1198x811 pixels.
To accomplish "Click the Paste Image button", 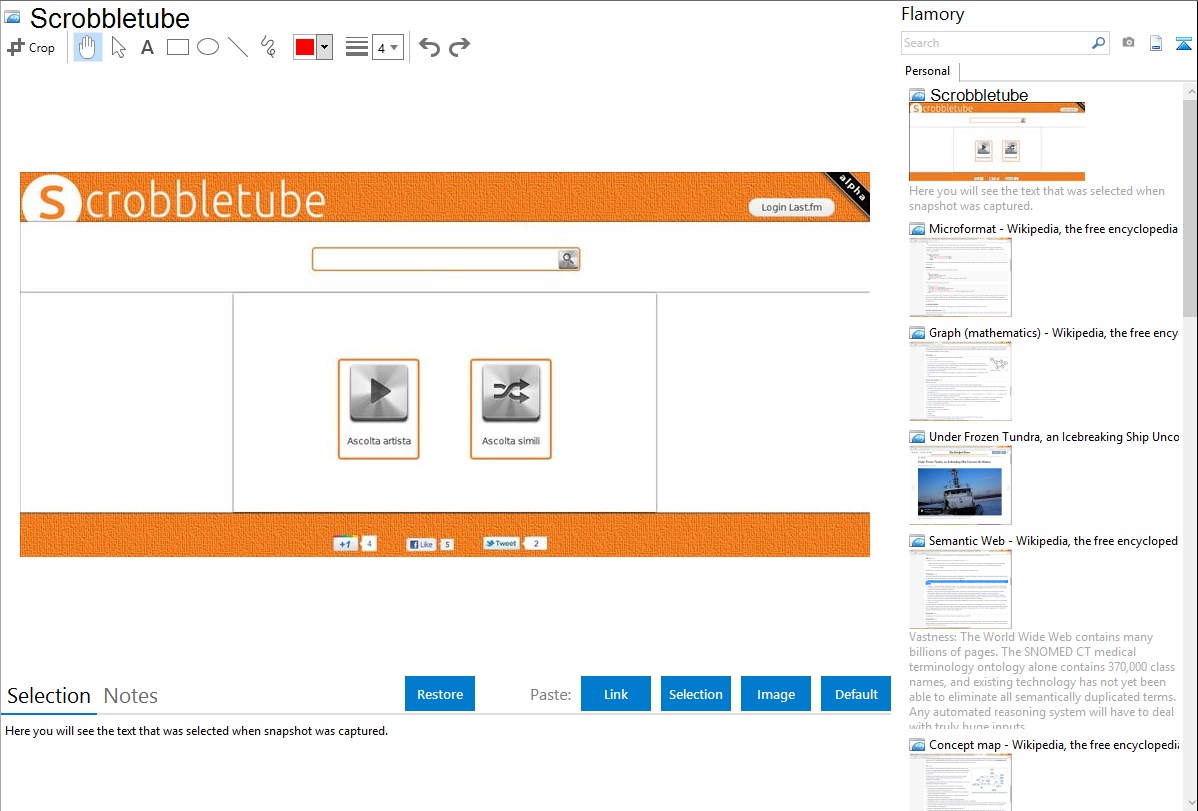I will [x=775, y=694].
